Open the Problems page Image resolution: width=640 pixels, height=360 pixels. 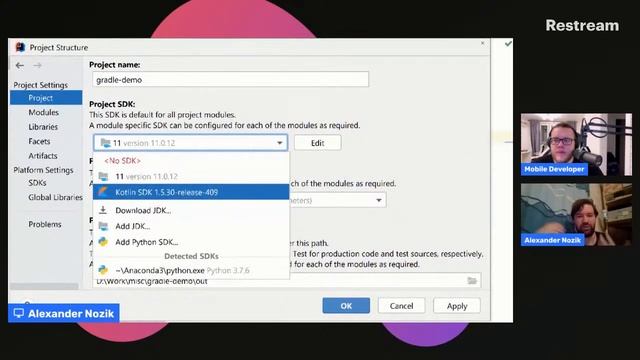coord(45,224)
